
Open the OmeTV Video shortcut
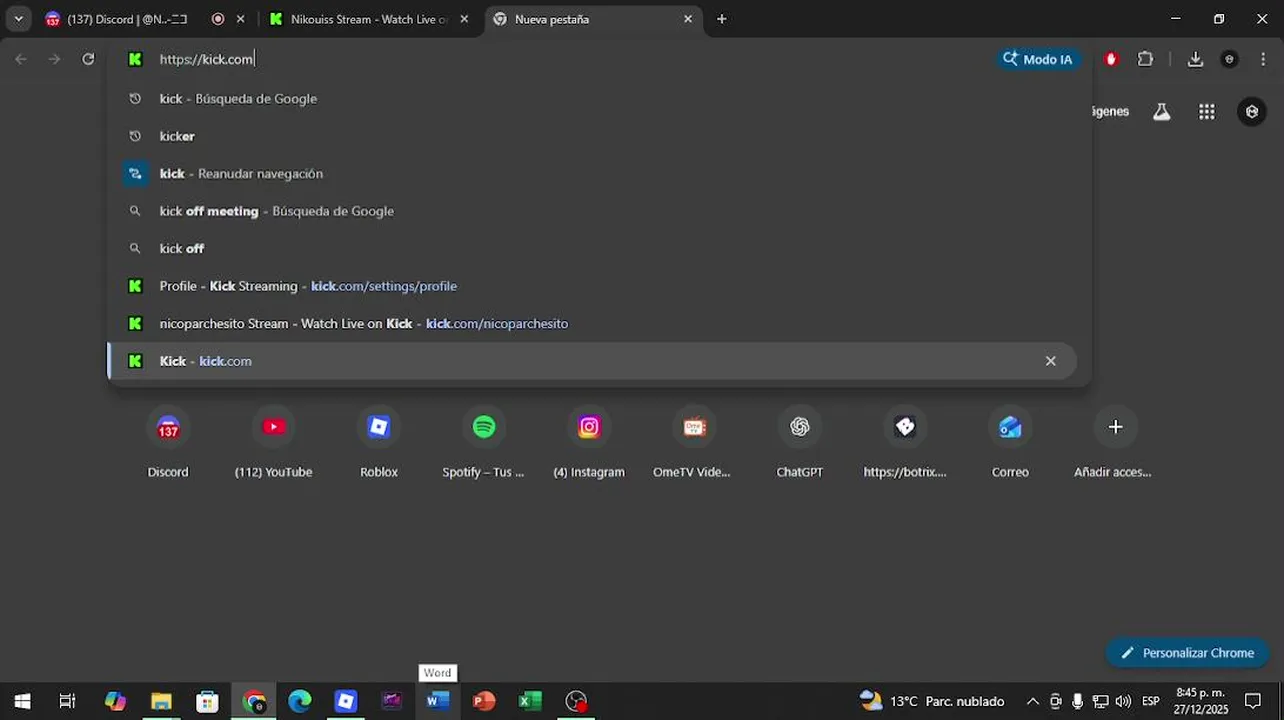coord(694,443)
